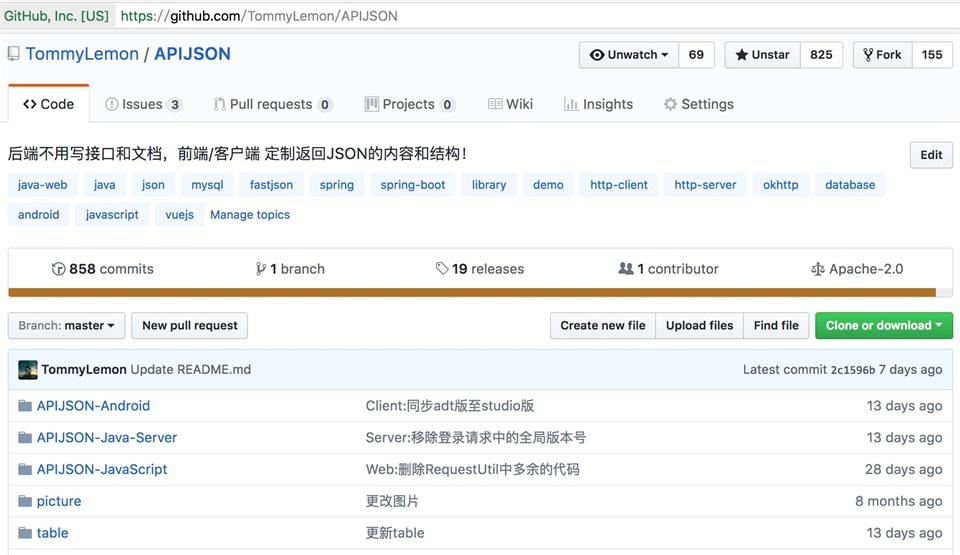Open the 858 commits link
Image resolution: width=960 pixels, height=555 pixels.
pyautogui.click(x=103, y=269)
